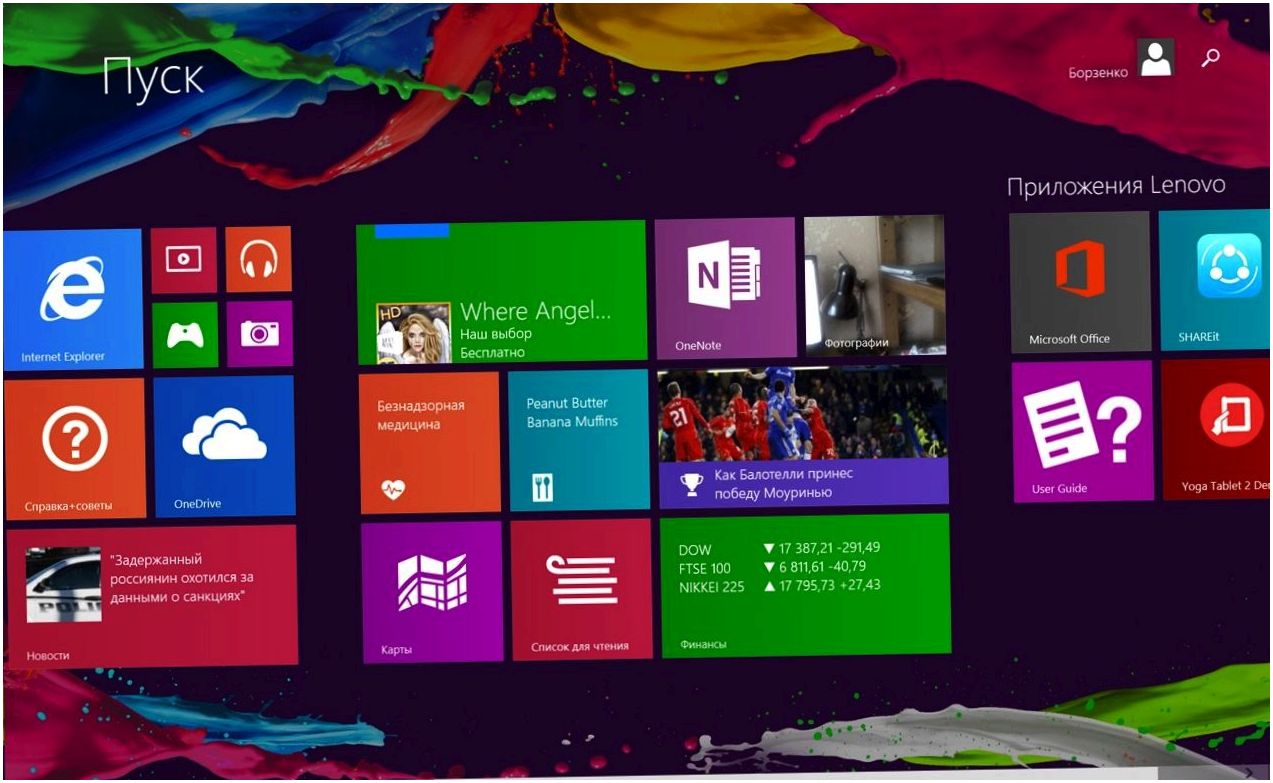Open the Games tile with controller icon
Image resolution: width=1273 pixels, height=783 pixels.
pyautogui.click(x=185, y=335)
